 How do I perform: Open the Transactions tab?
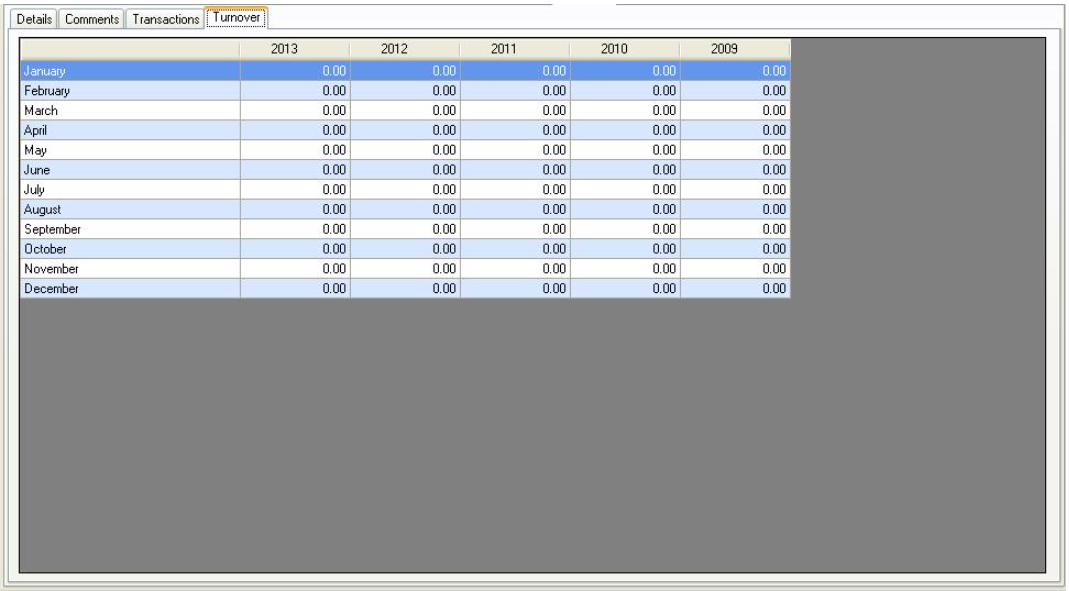pyautogui.click(x=166, y=19)
